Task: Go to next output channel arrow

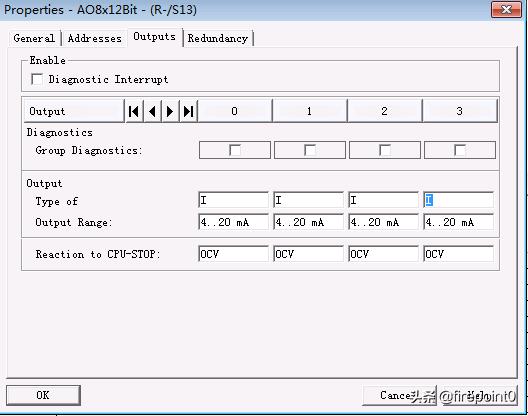Action: 170,111
